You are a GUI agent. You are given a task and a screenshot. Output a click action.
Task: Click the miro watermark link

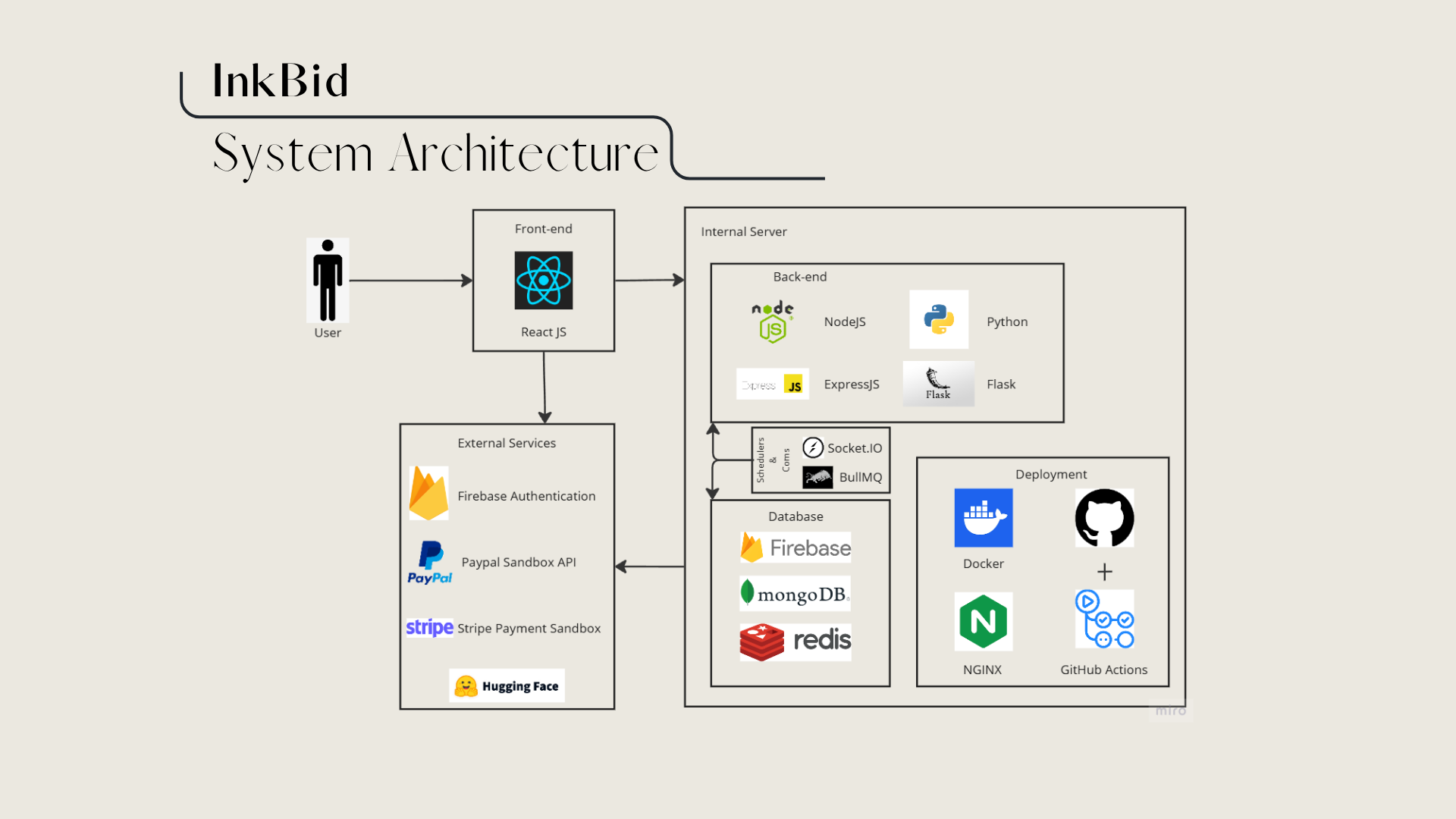click(x=1170, y=711)
